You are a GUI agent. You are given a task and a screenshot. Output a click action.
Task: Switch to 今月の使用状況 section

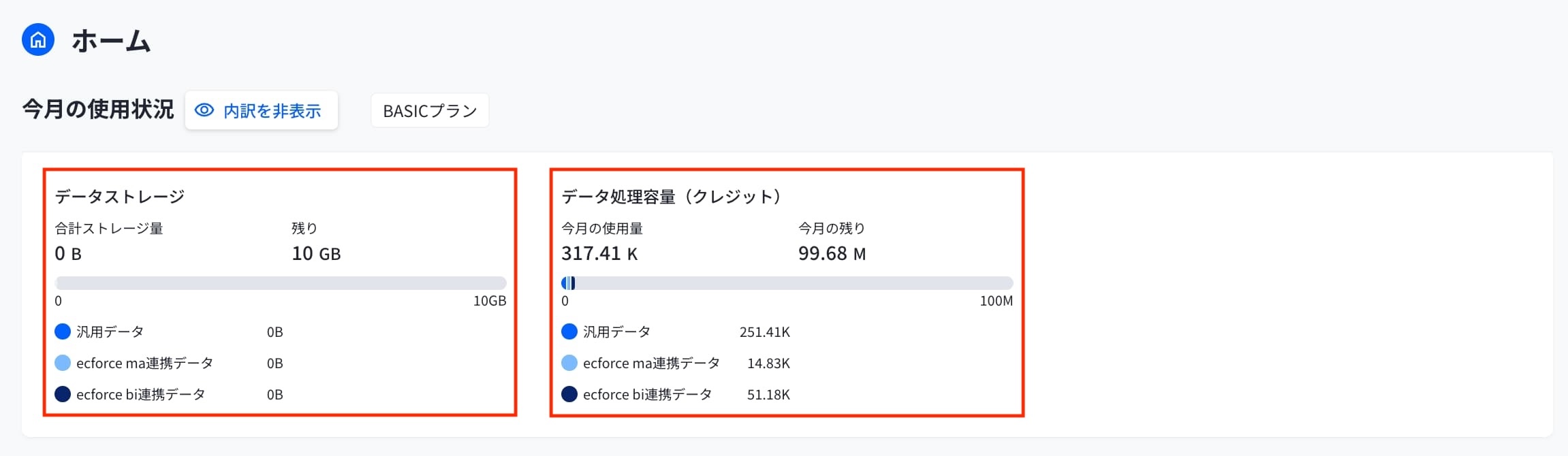click(95, 108)
